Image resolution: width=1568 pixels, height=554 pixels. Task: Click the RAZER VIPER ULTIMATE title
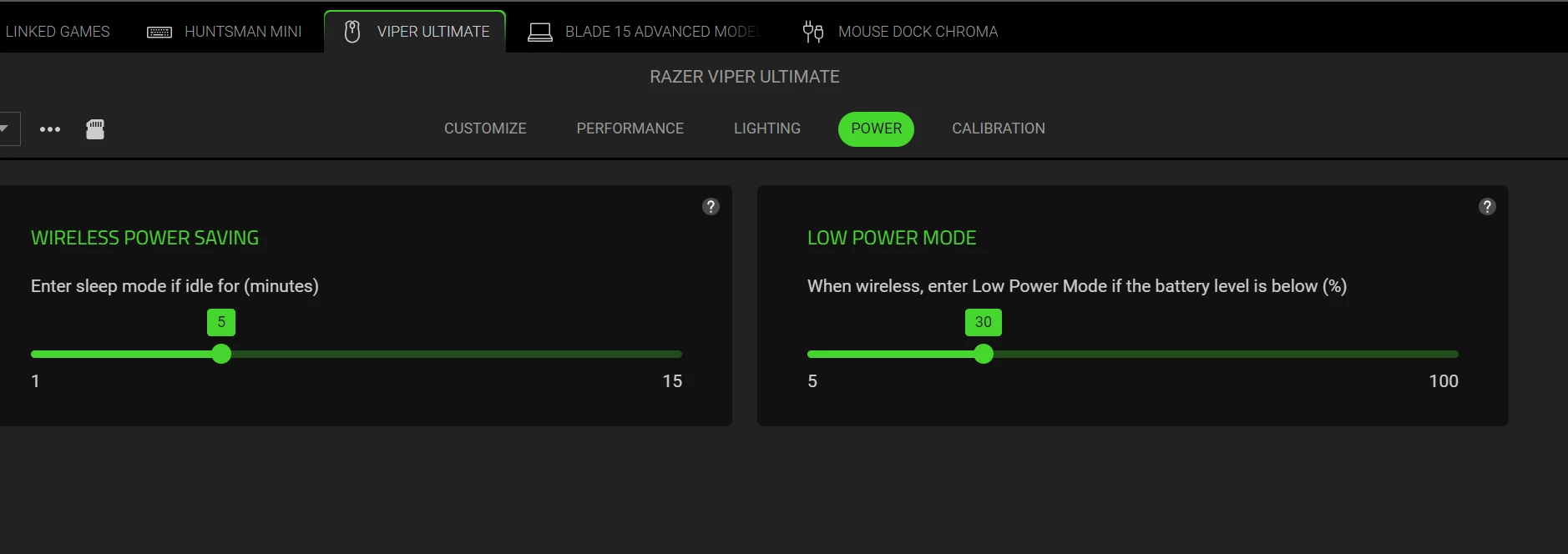coord(745,77)
